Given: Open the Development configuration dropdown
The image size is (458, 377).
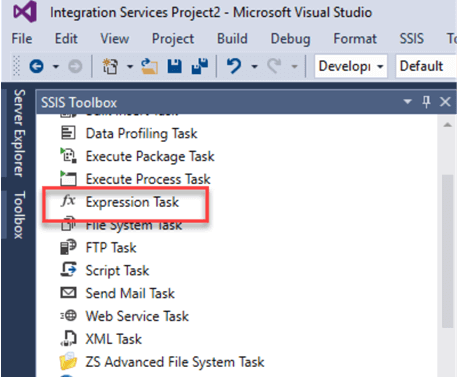Looking at the screenshot, I should (351, 66).
